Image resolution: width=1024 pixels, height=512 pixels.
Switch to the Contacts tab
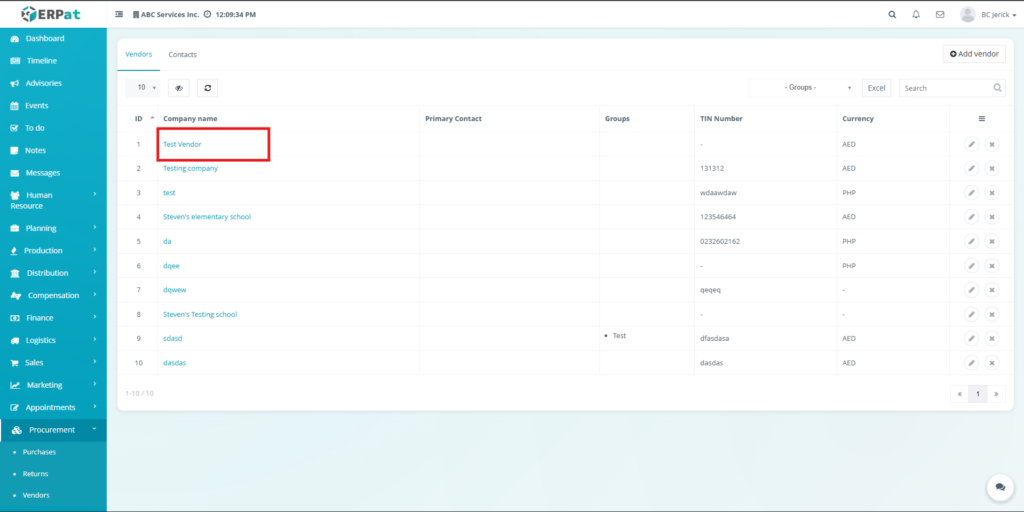point(183,55)
